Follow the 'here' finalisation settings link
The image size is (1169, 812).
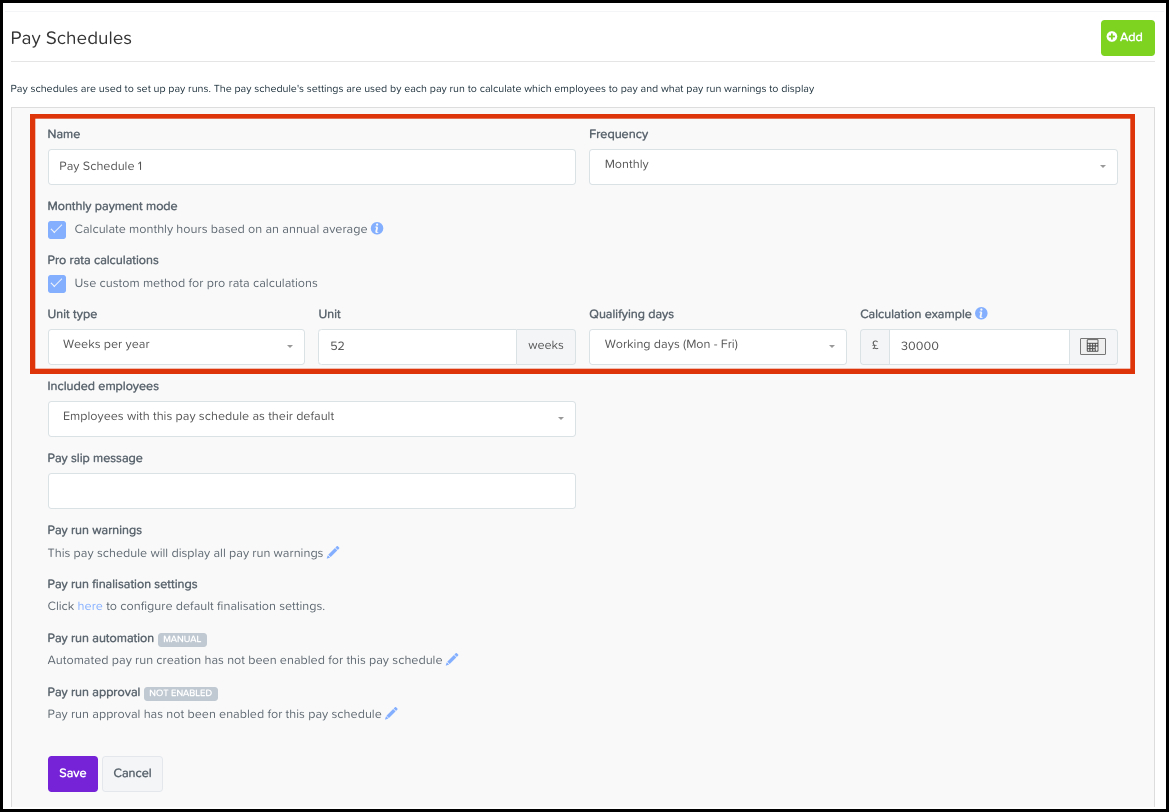(x=90, y=606)
